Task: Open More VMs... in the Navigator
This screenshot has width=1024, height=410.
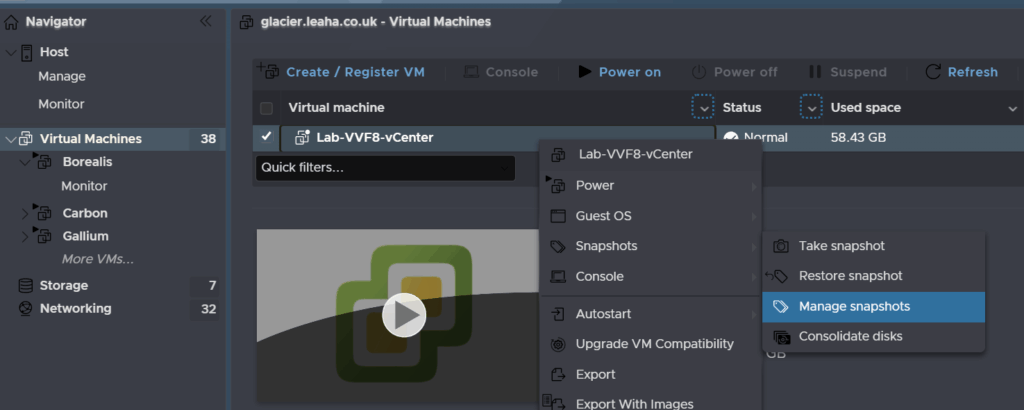Action: pos(98,259)
